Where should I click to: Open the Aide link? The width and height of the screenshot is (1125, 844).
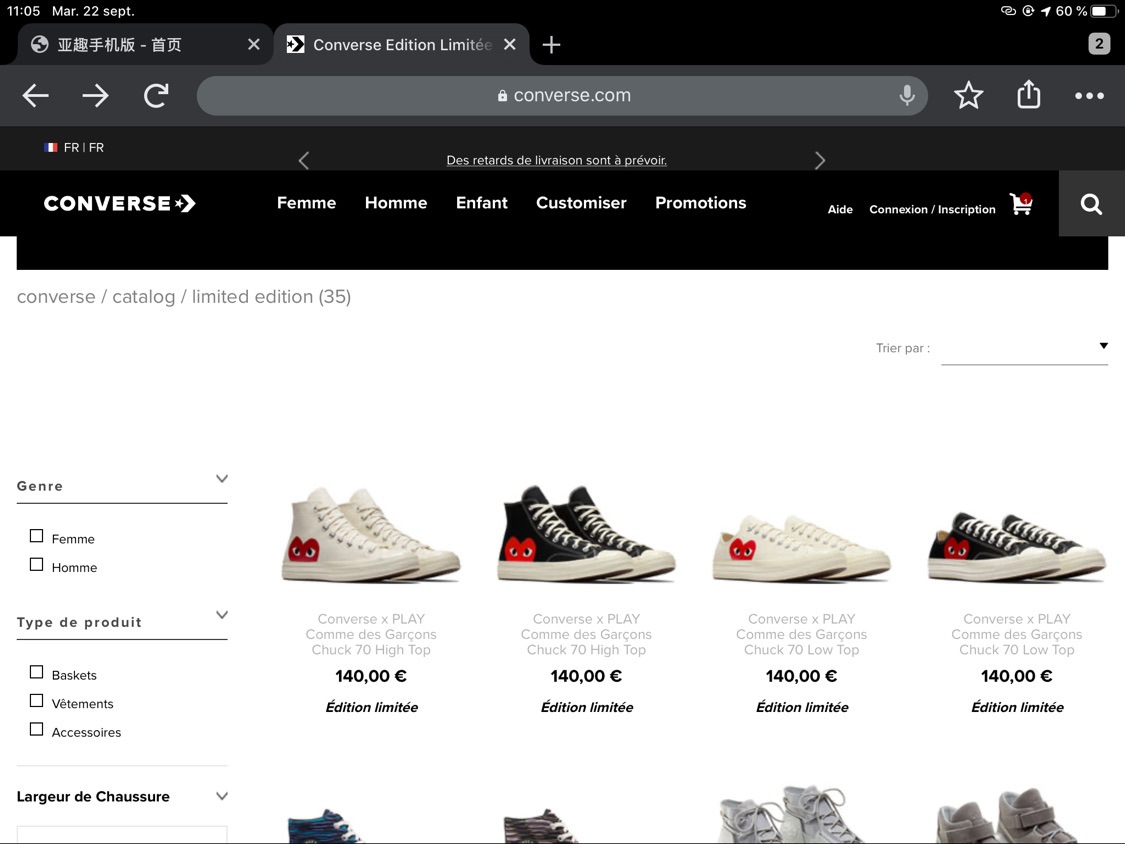pyautogui.click(x=840, y=210)
